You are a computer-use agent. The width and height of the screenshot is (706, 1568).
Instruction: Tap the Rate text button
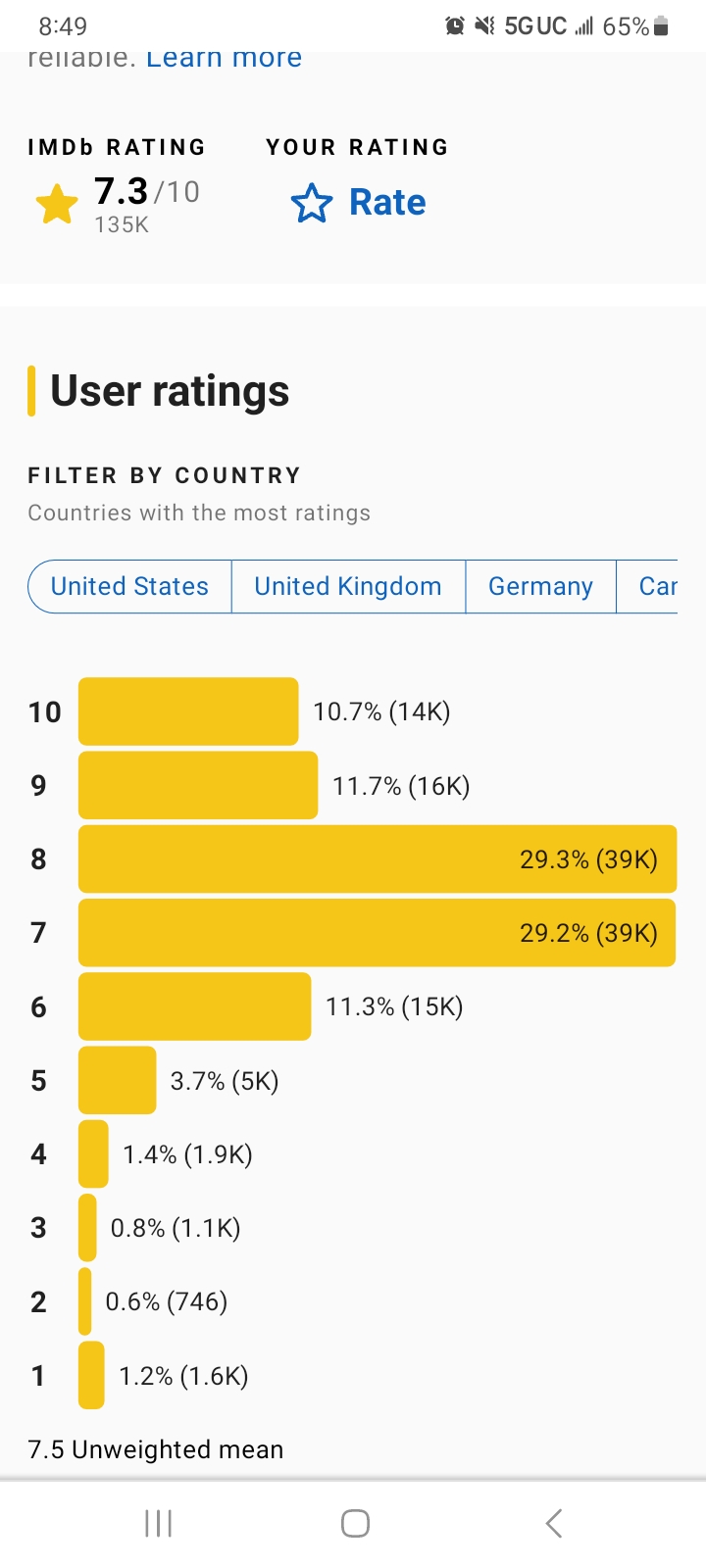click(387, 203)
